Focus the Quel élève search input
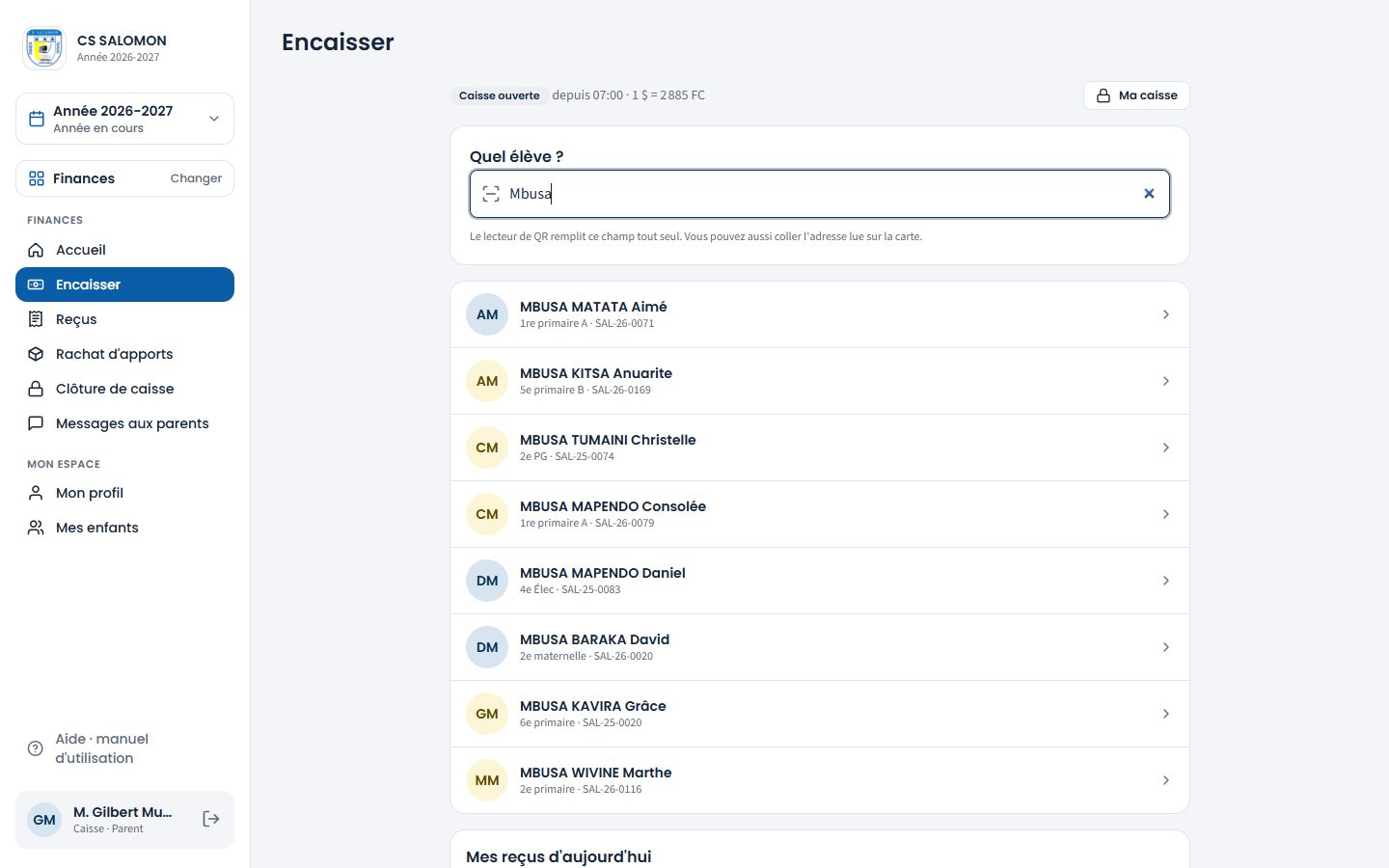 [820, 194]
